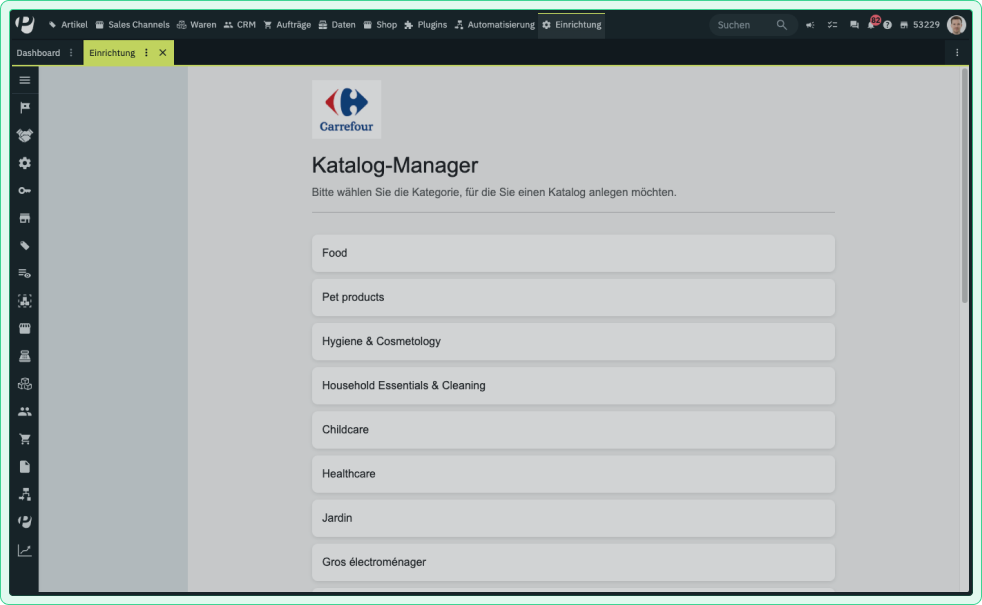
Task: Open the Artikel menu
Action: (x=68, y=25)
